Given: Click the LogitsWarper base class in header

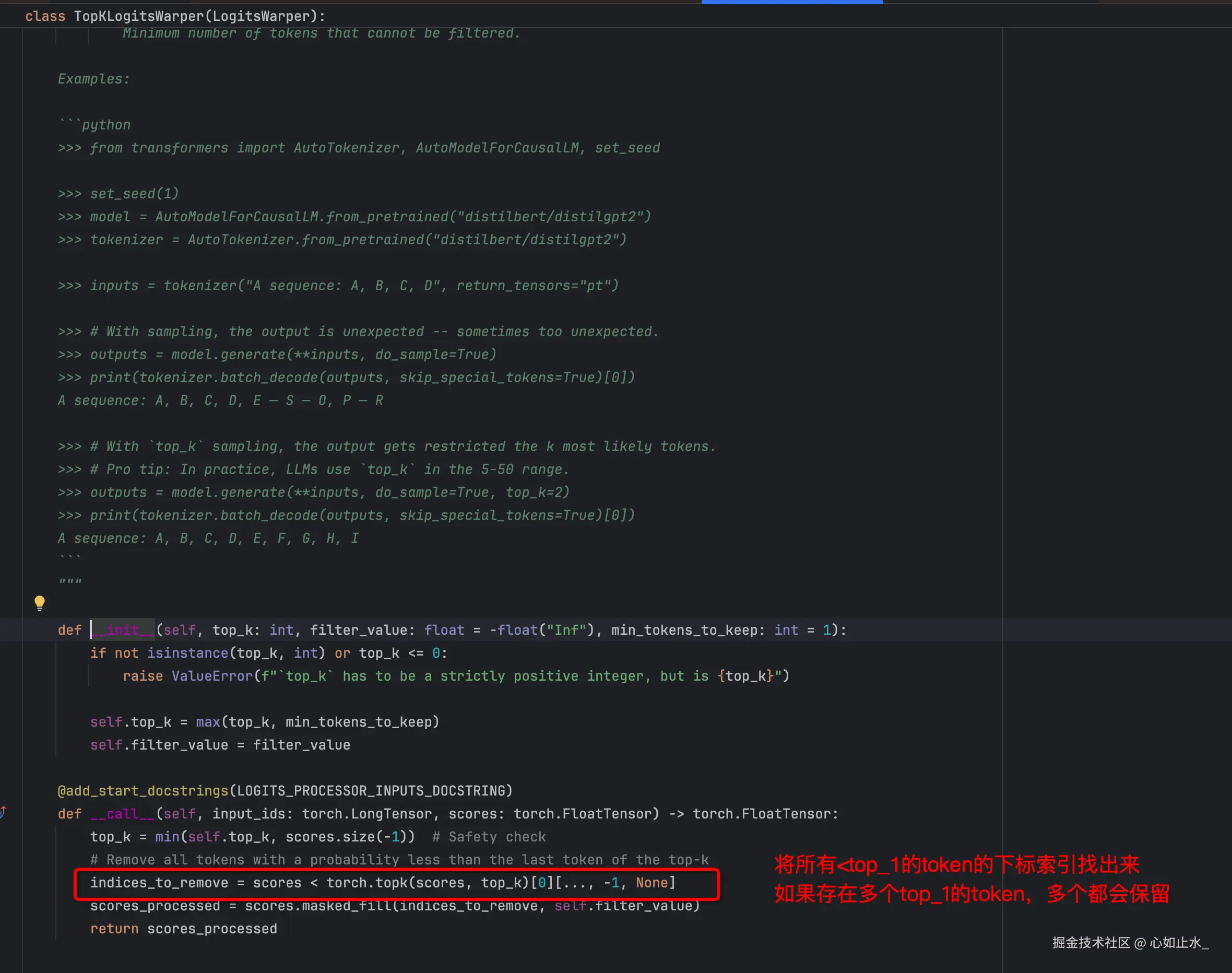Looking at the screenshot, I should coord(261,16).
